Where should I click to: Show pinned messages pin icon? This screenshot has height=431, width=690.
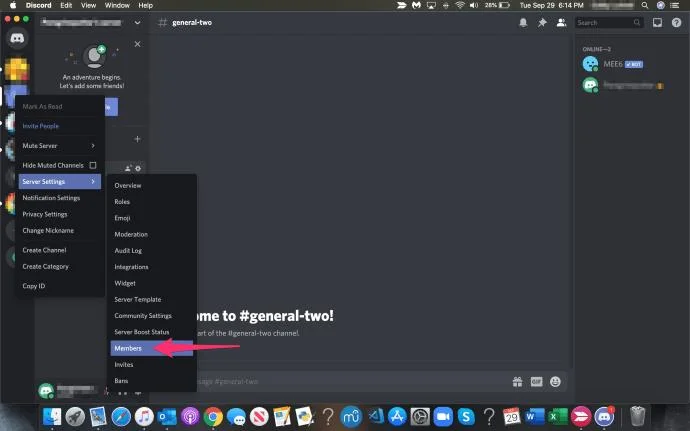[x=542, y=22]
